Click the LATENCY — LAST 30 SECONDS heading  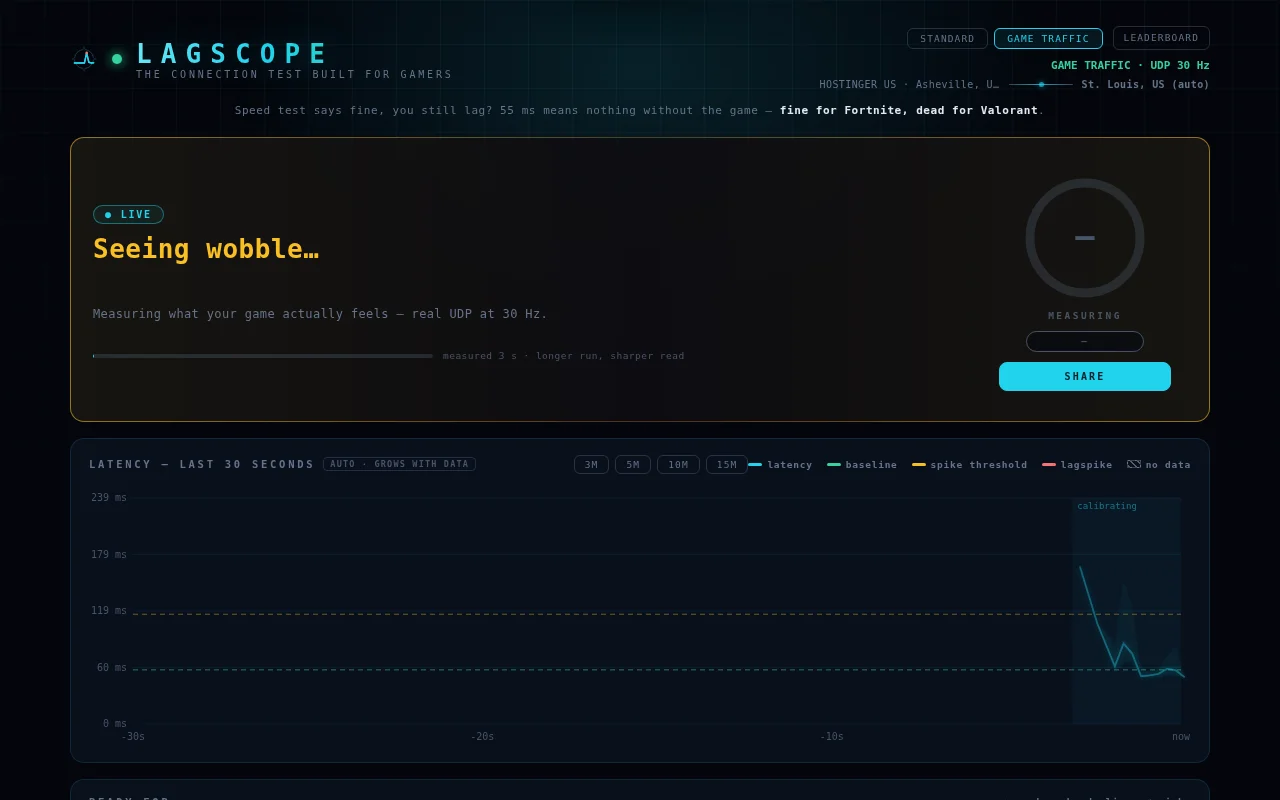(x=202, y=464)
